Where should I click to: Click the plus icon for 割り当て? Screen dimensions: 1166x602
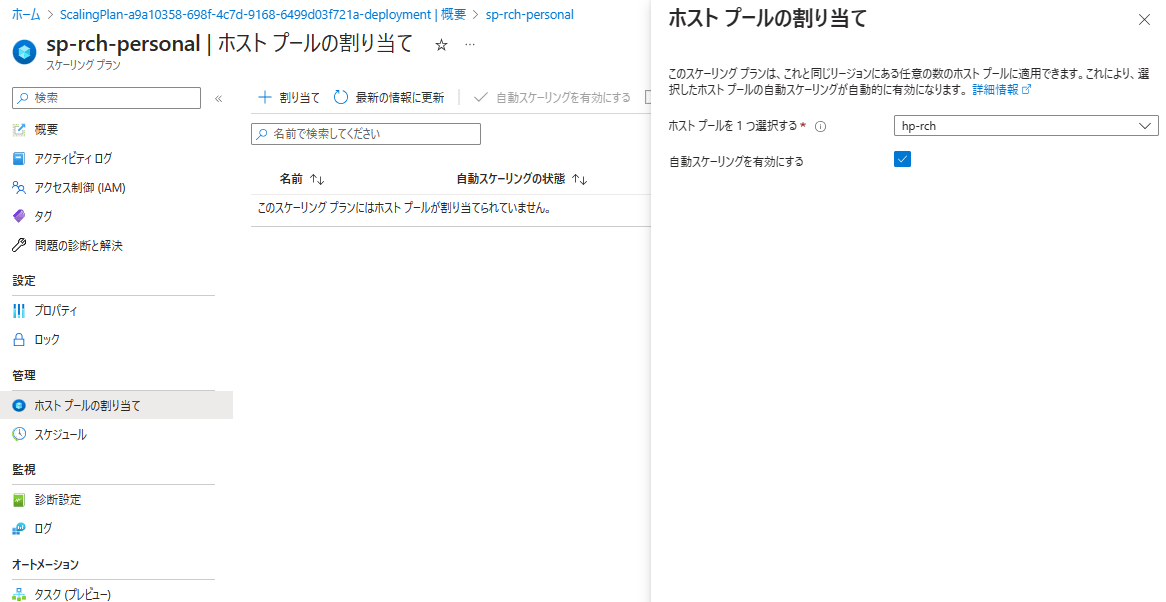coord(265,97)
